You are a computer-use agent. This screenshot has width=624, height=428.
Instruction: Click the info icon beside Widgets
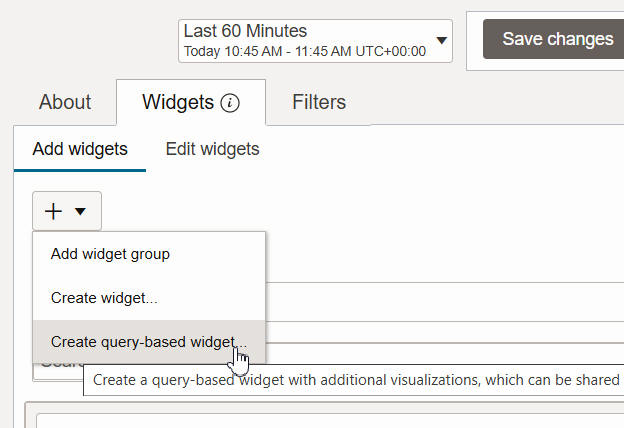pyautogui.click(x=231, y=102)
